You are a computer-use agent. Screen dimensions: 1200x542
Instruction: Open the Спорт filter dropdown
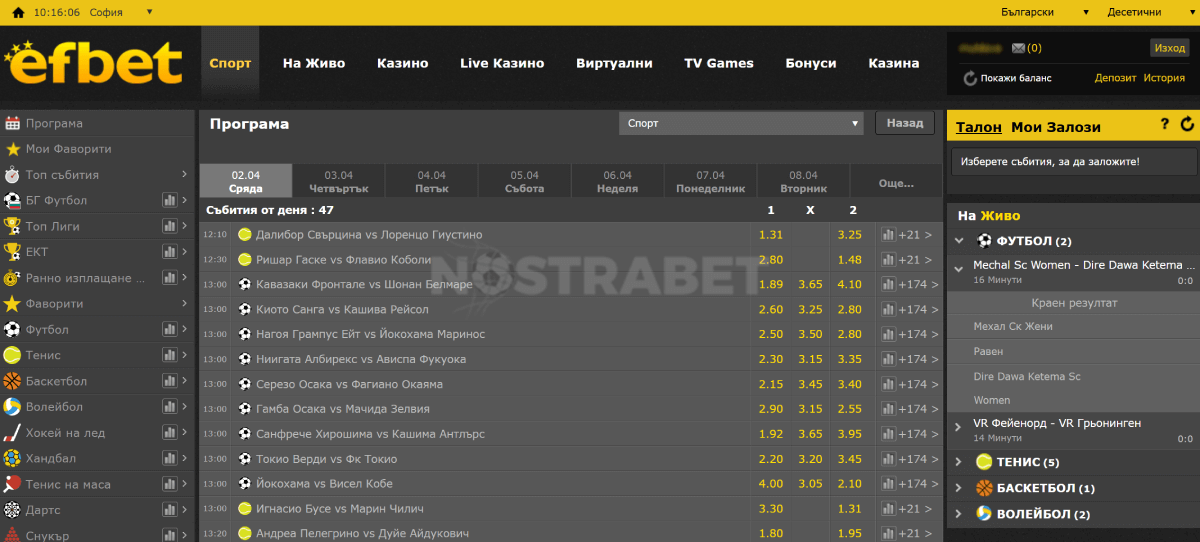pos(741,124)
